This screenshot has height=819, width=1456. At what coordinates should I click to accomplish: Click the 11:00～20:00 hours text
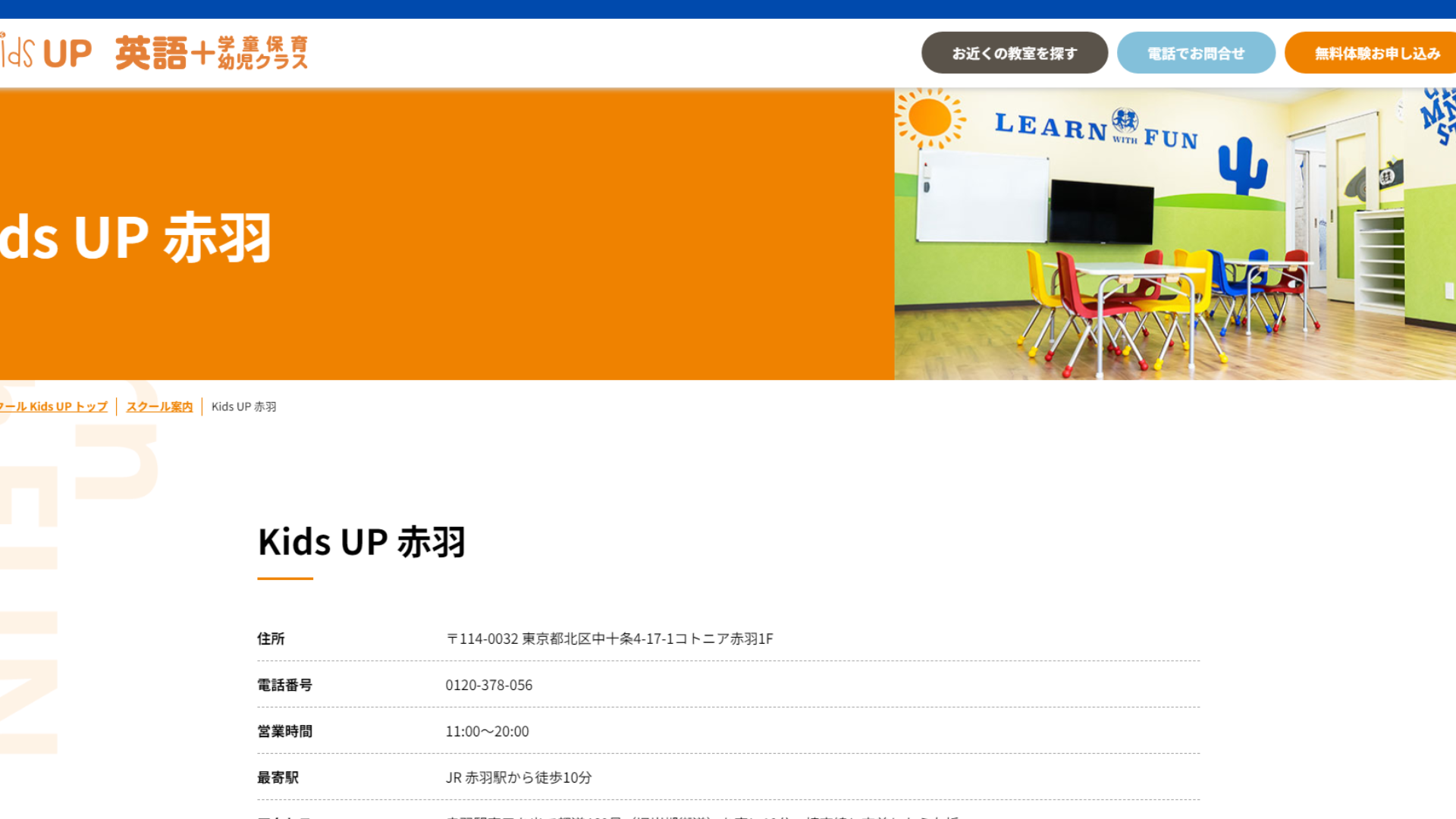tap(488, 731)
